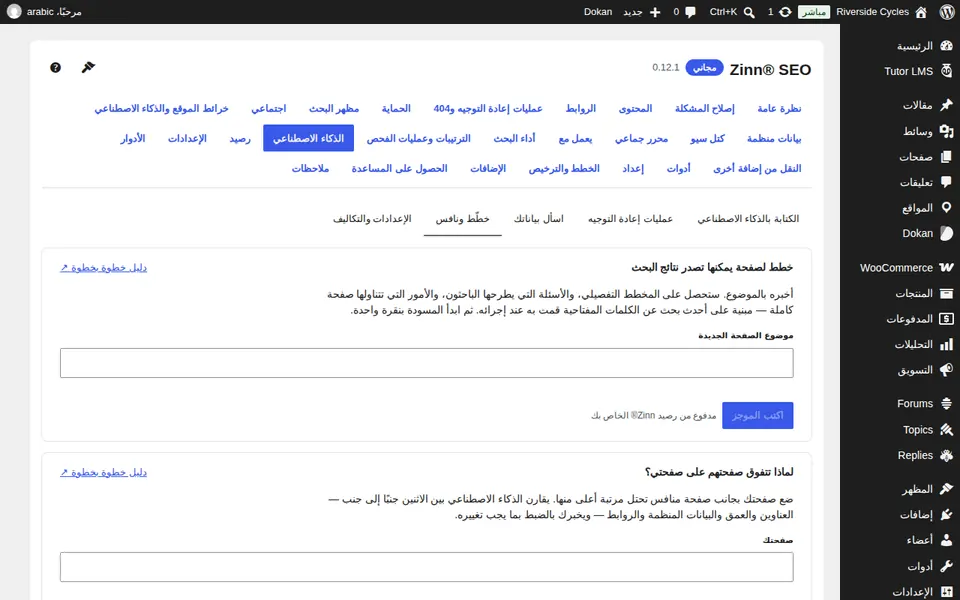The height and width of the screenshot is (600, 960).
Task: Switch to الإعدادات والتكاليف subtab
Action: coord(372,219)
